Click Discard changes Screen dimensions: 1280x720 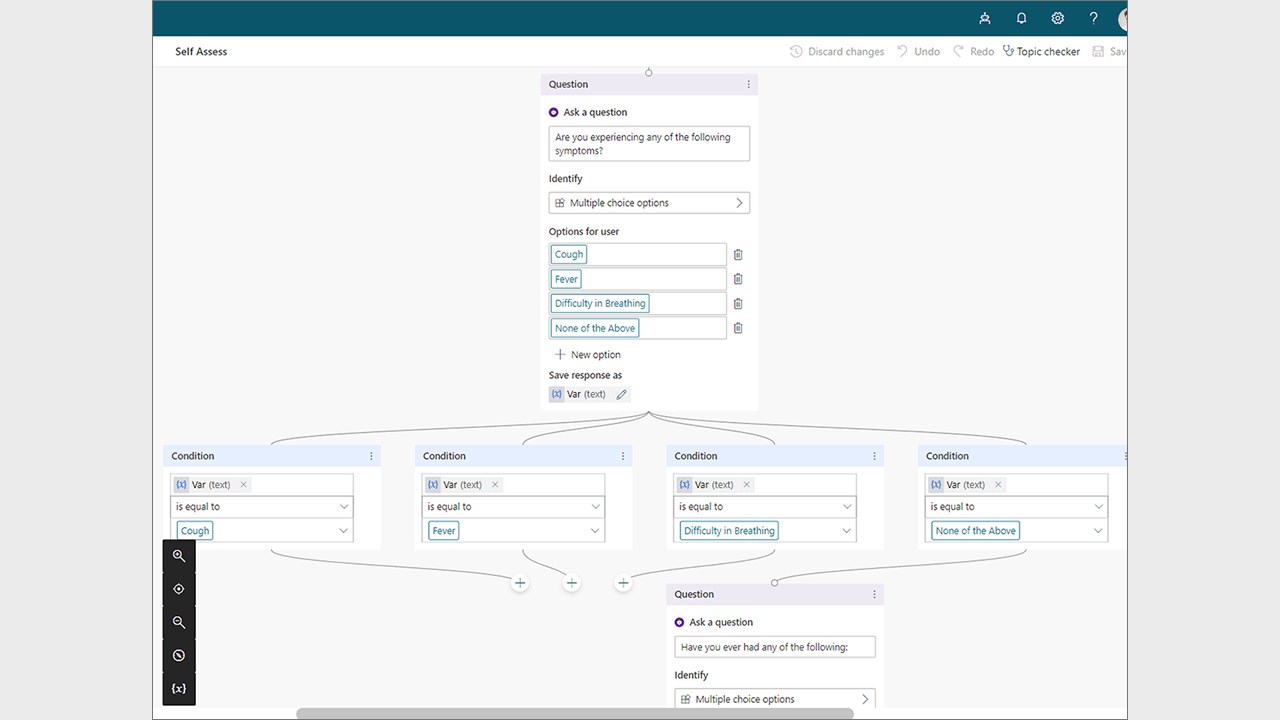click(837, 52)
